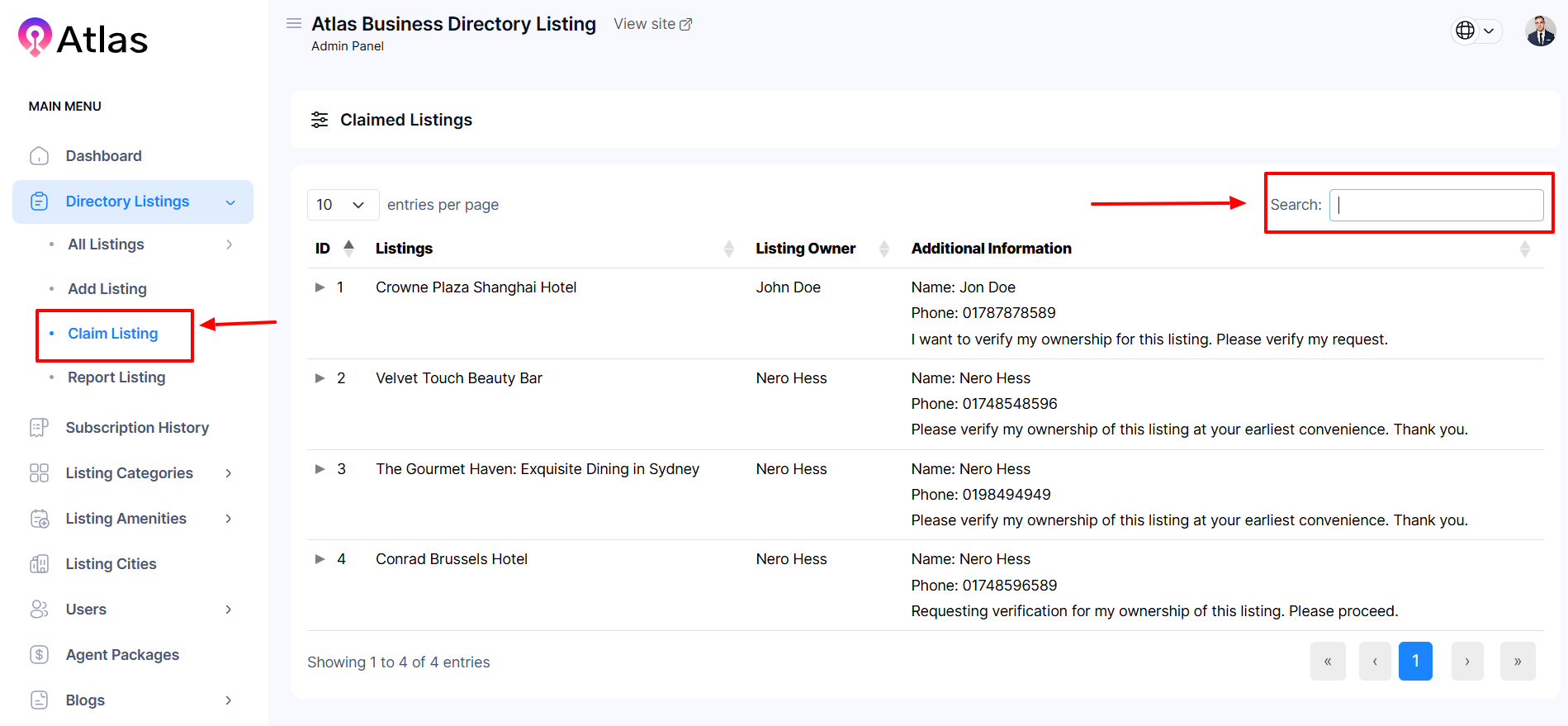Click the Dashboard home icon
Image resolution: width=1568 pixels, height=726 pixels.
coord(39,156)
